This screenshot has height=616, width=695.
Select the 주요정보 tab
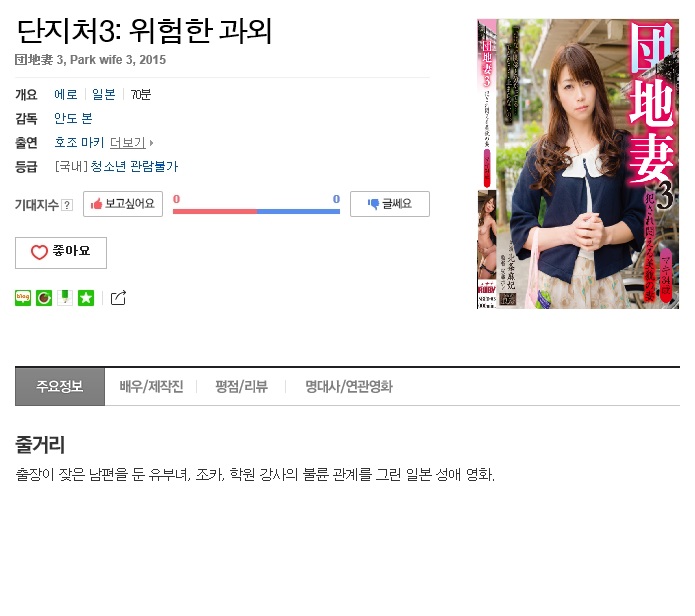pos(60,386)
